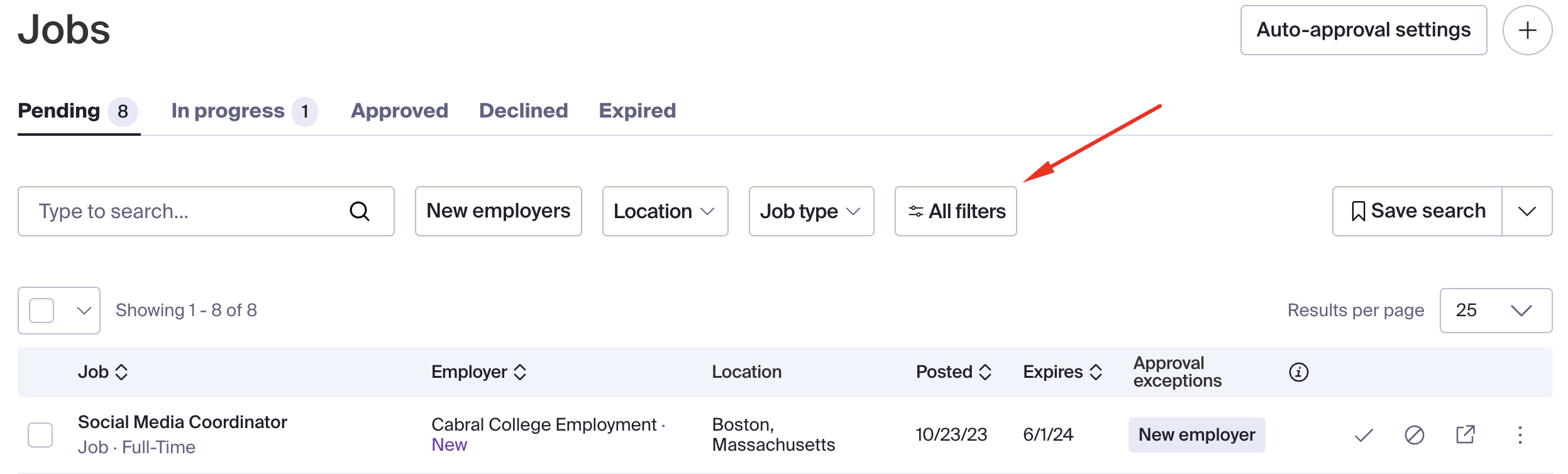Check the Social Media Coordinator row checkbox
Screen dimensions: 1568x474
[x=40, y=435]
